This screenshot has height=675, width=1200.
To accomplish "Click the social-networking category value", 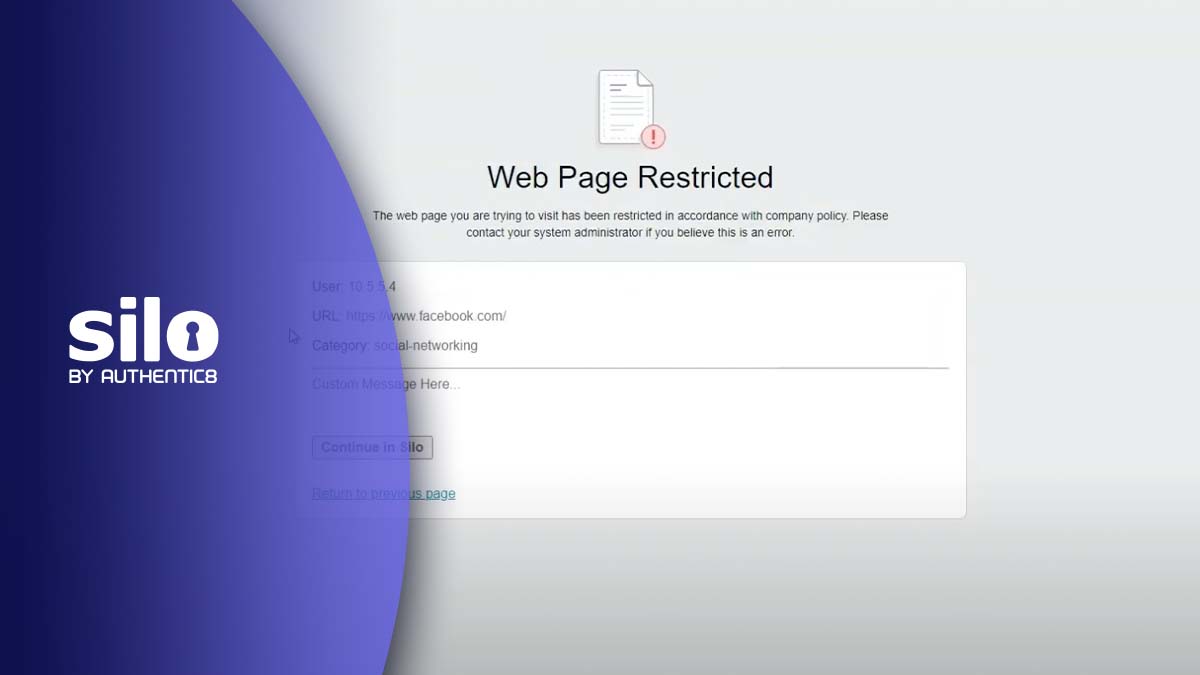I will [x=425, y=346].
